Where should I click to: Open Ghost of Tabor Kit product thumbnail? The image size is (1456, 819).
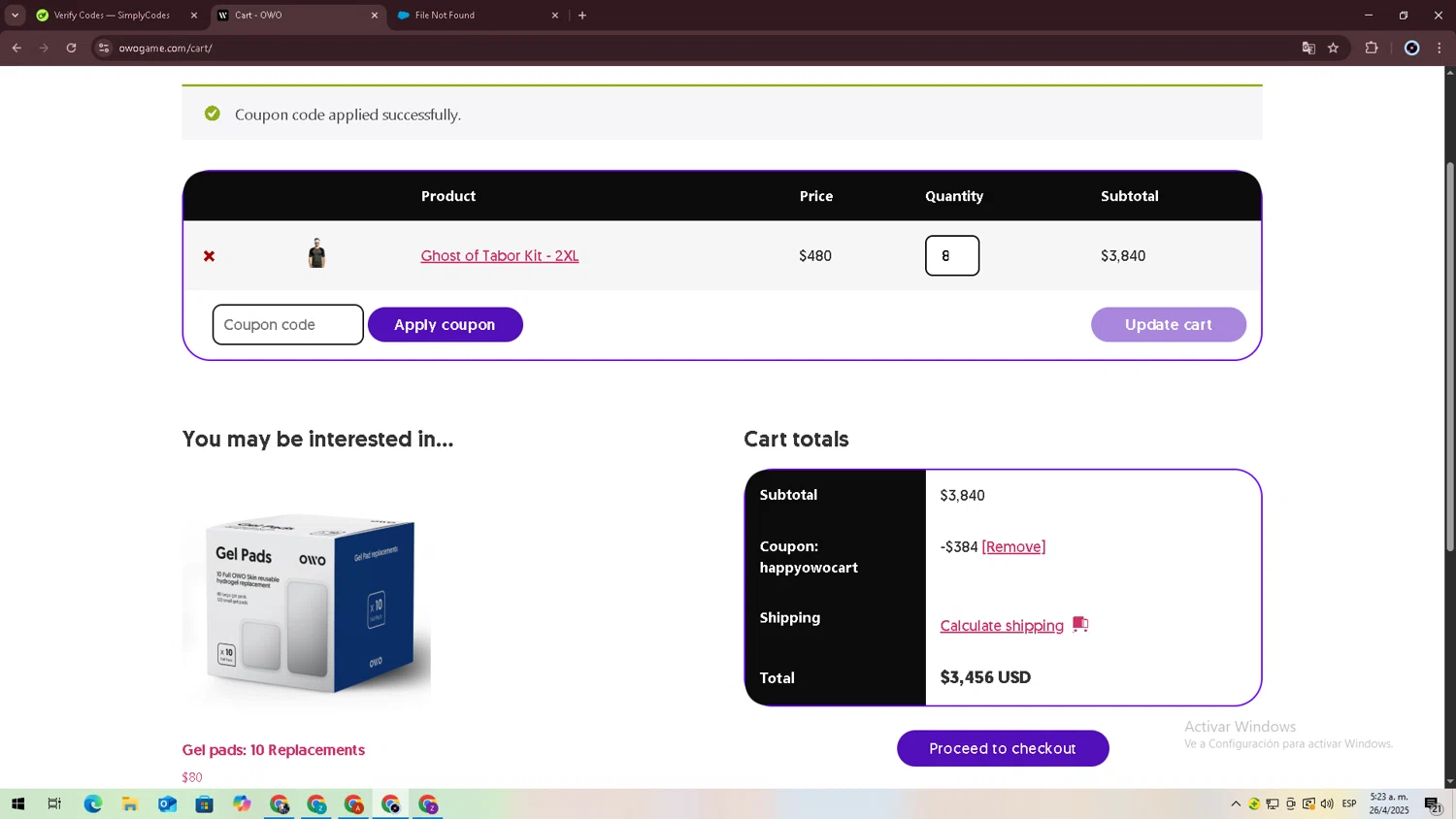pyautogui.click(x=316, y=253)
